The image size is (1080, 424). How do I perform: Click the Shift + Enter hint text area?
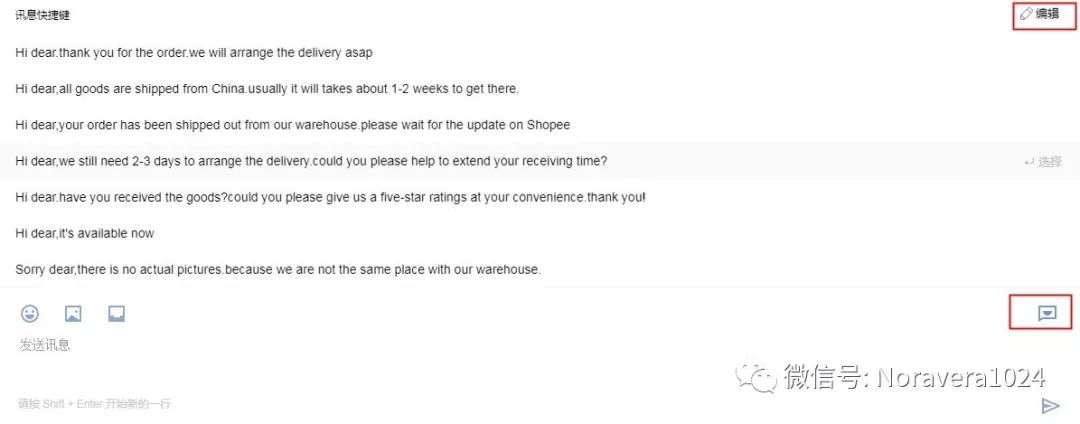[94, 404]
